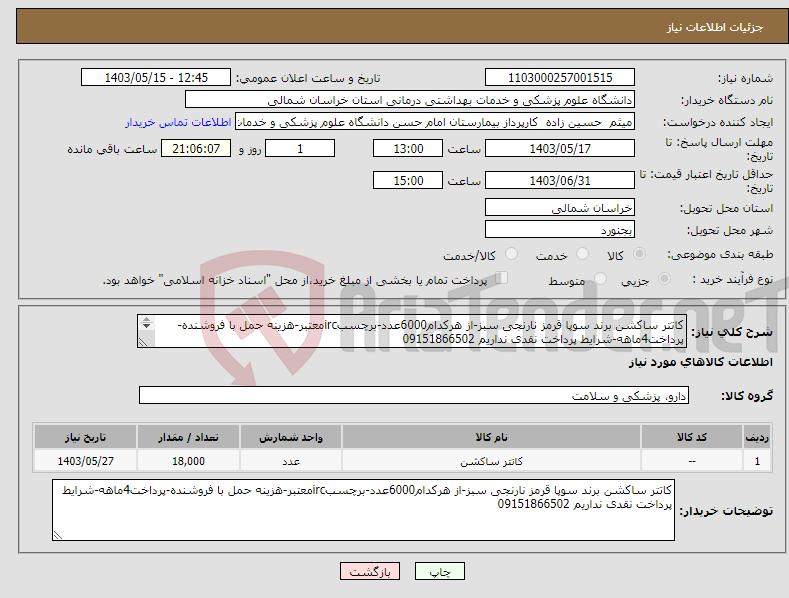Toggle the اسناد خزانه اسلامی payment checkbox
Viewport: 789px width, 598px height.
502,278
